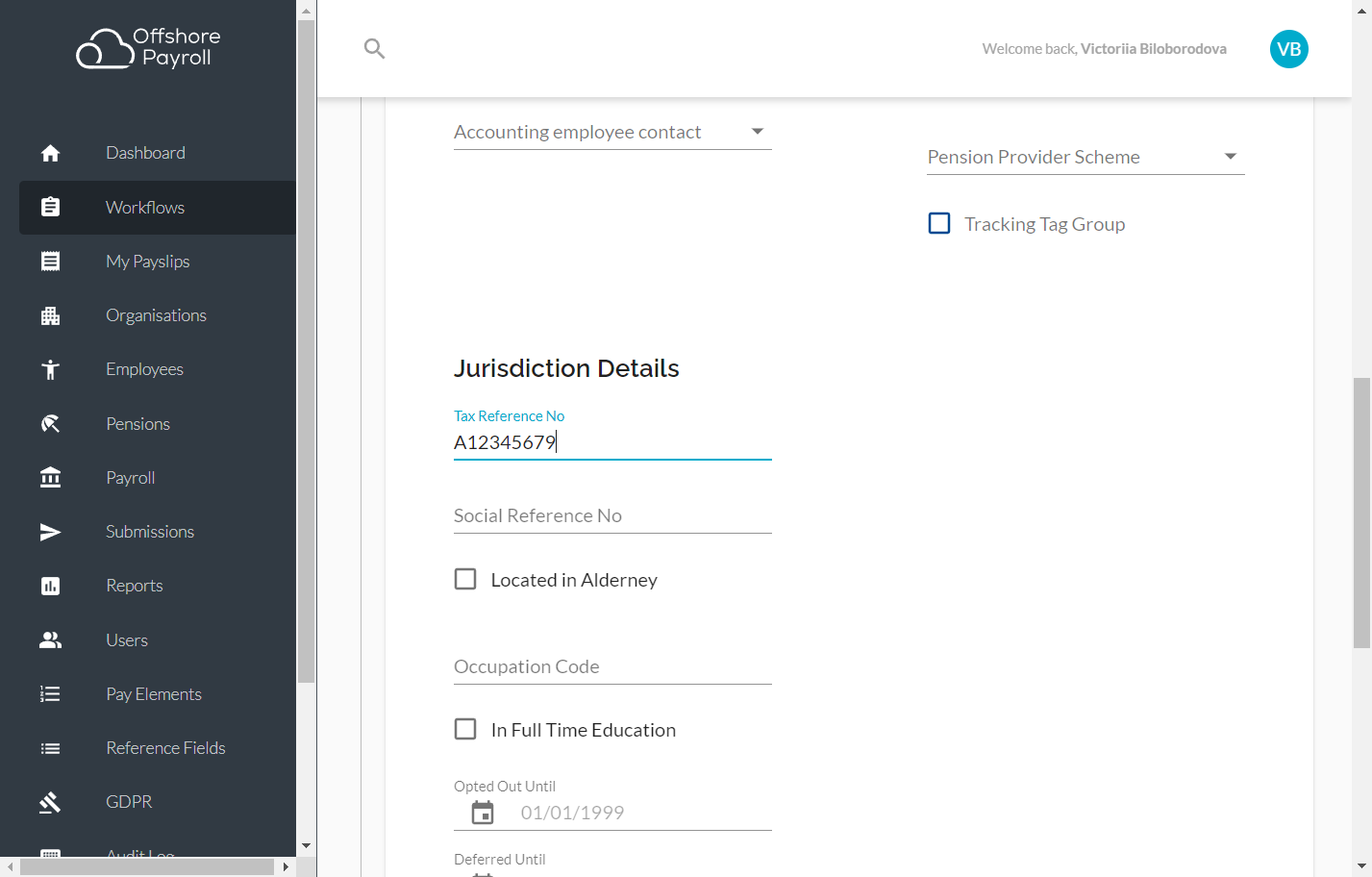
Task: Click the Social Reference No field
Action: click(612, 515)
